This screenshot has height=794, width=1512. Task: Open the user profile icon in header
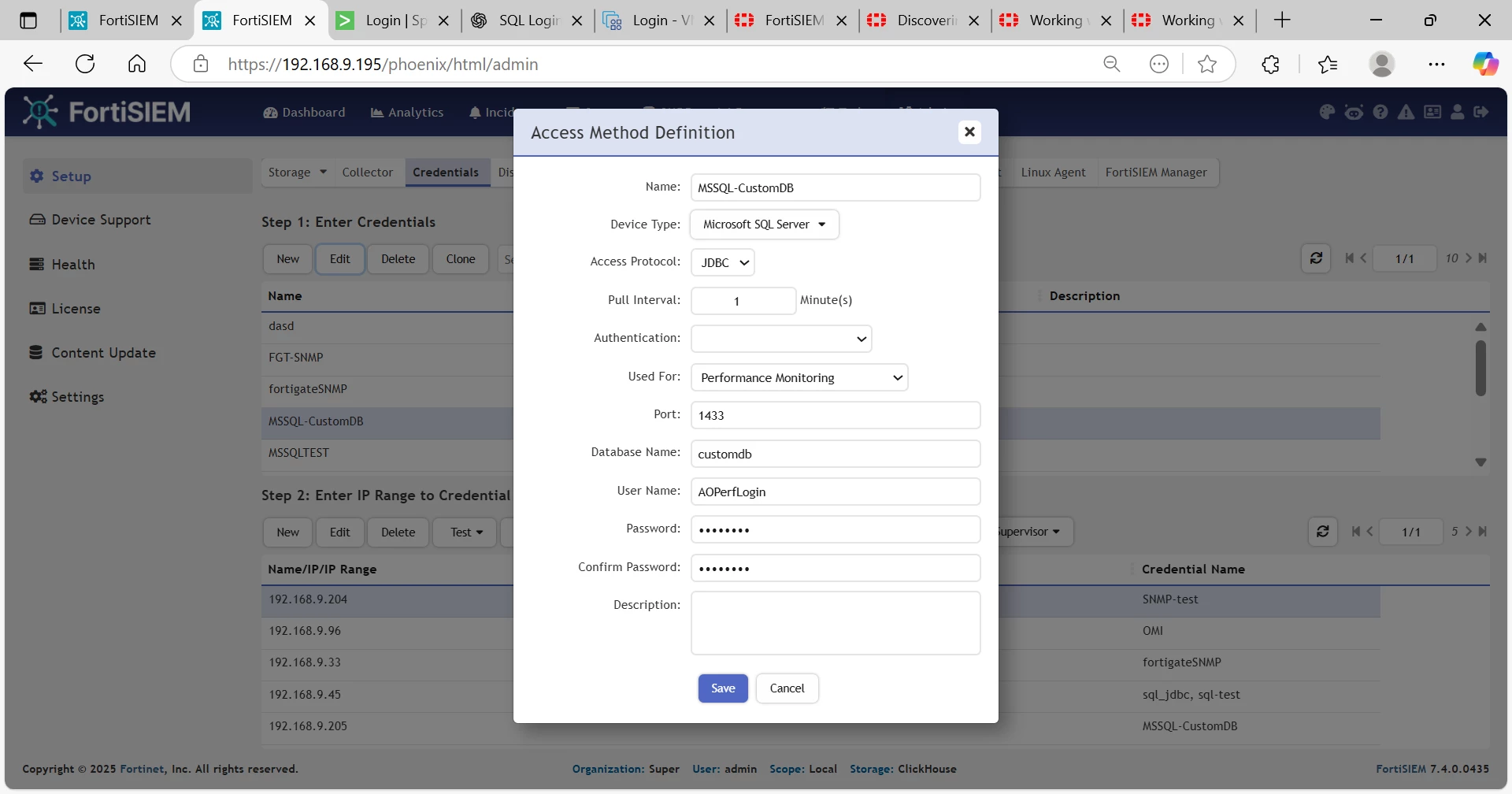(x=1458, y=113)
